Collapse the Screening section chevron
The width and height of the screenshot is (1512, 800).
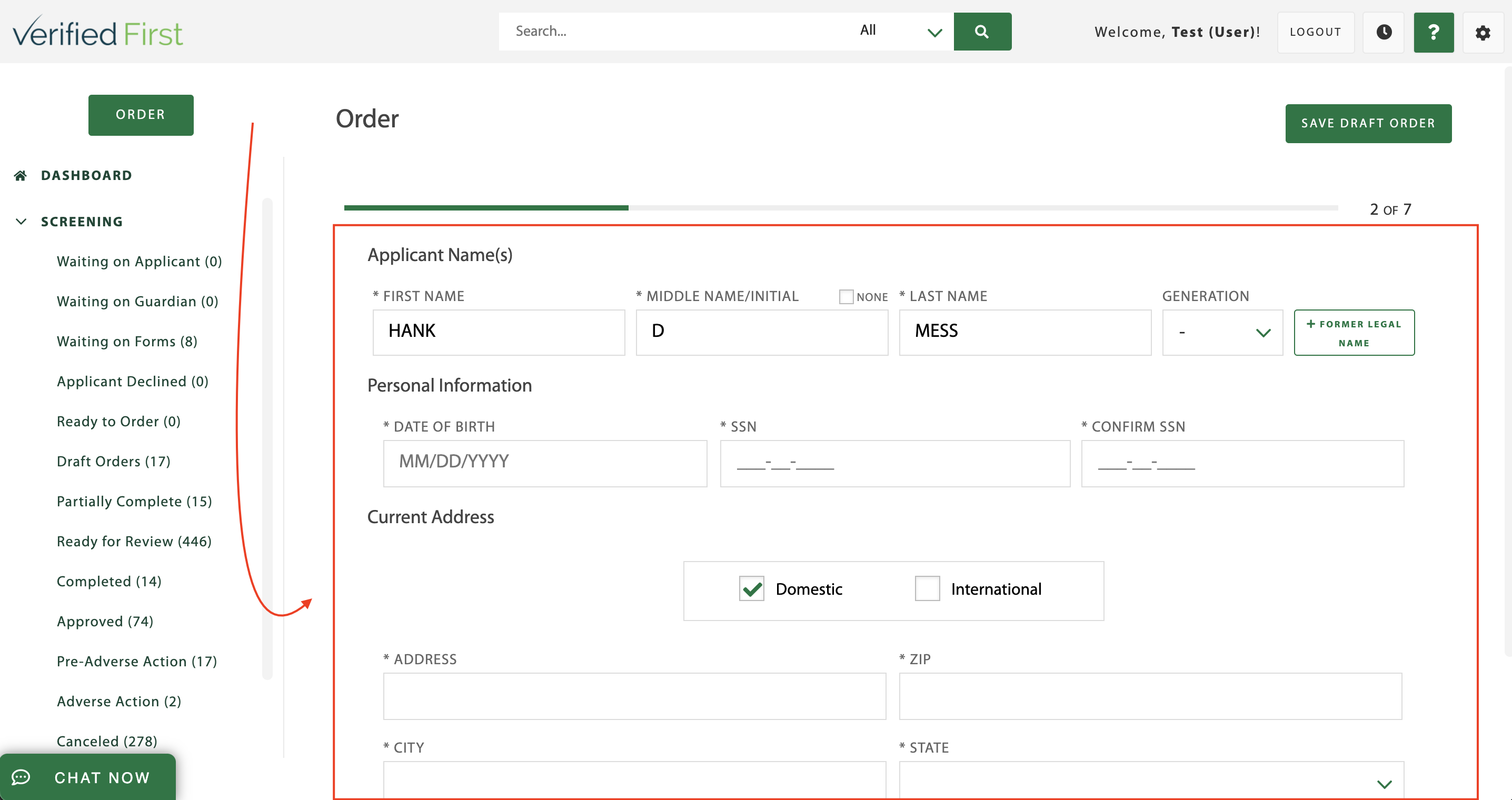point(21,222)
